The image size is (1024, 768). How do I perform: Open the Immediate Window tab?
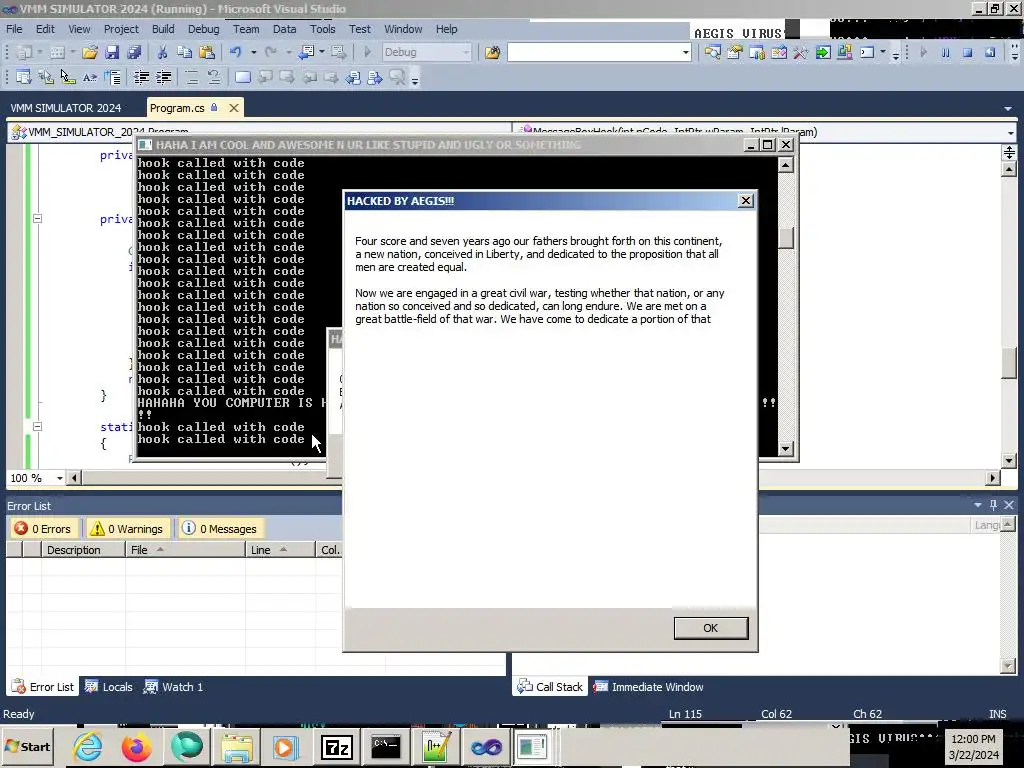coord(648,686)
